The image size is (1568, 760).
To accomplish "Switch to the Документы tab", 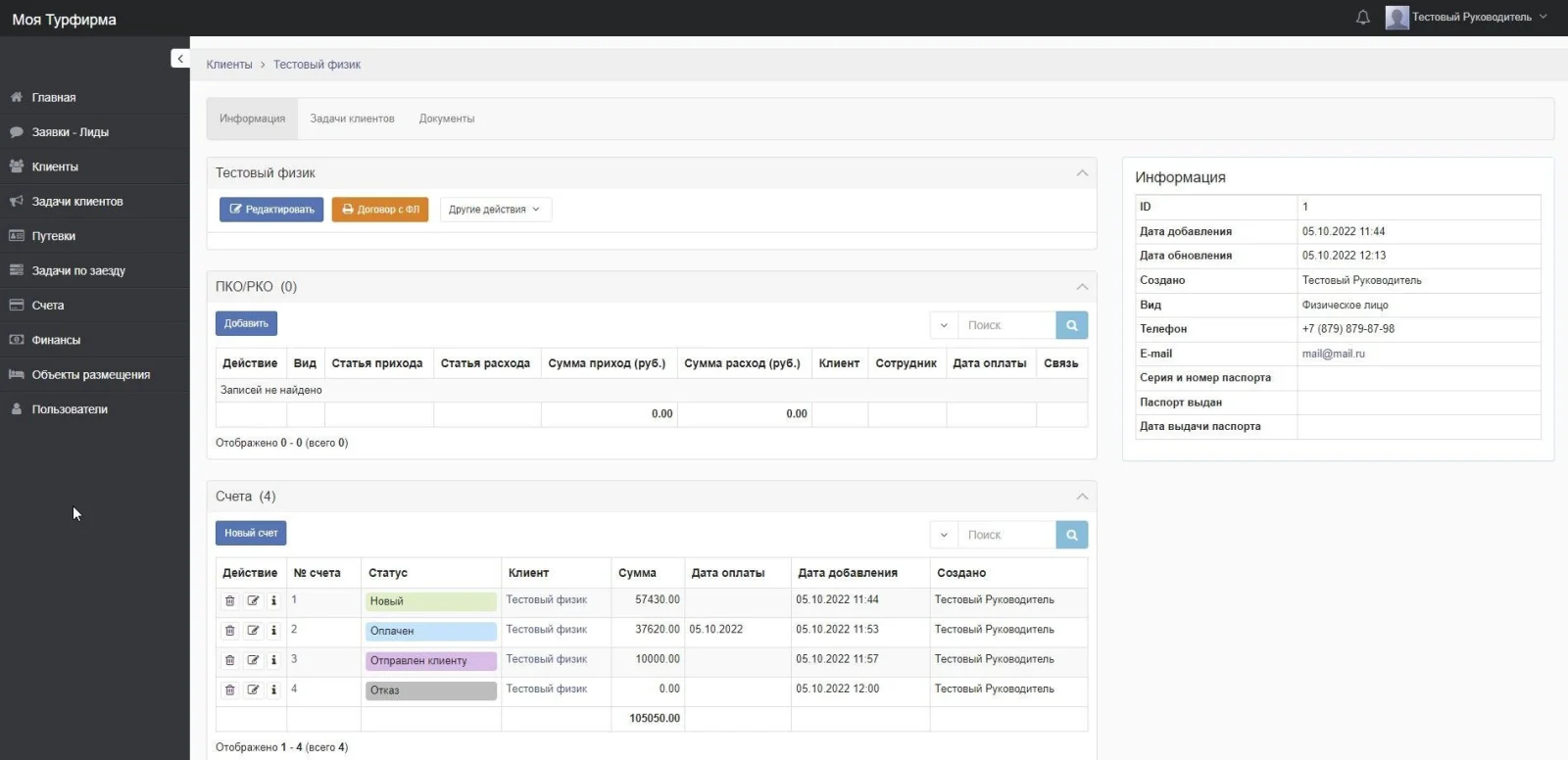I will click(447, 119).
